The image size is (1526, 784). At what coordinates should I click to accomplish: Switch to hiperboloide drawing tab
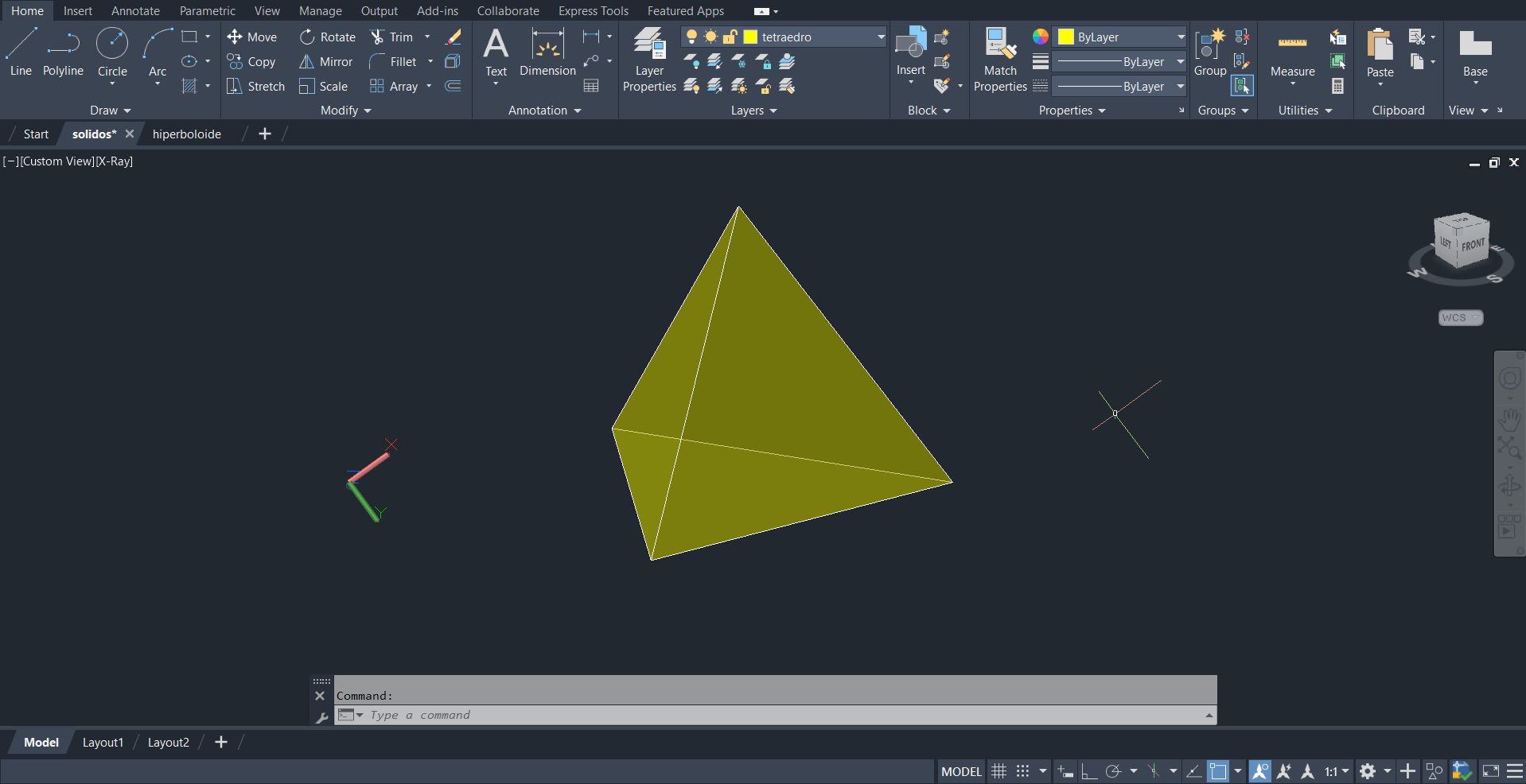tap(187, 134)
